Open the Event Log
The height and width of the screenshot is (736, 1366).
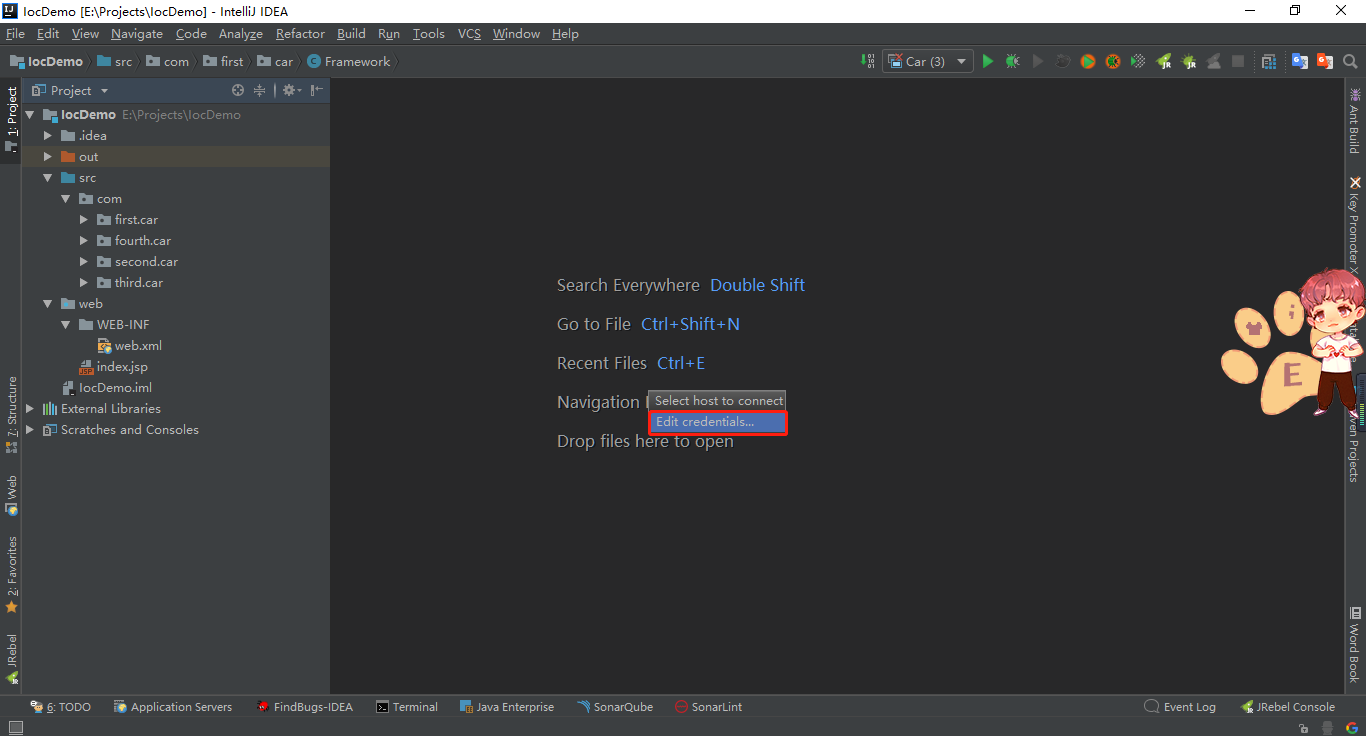click(1180, 707)
